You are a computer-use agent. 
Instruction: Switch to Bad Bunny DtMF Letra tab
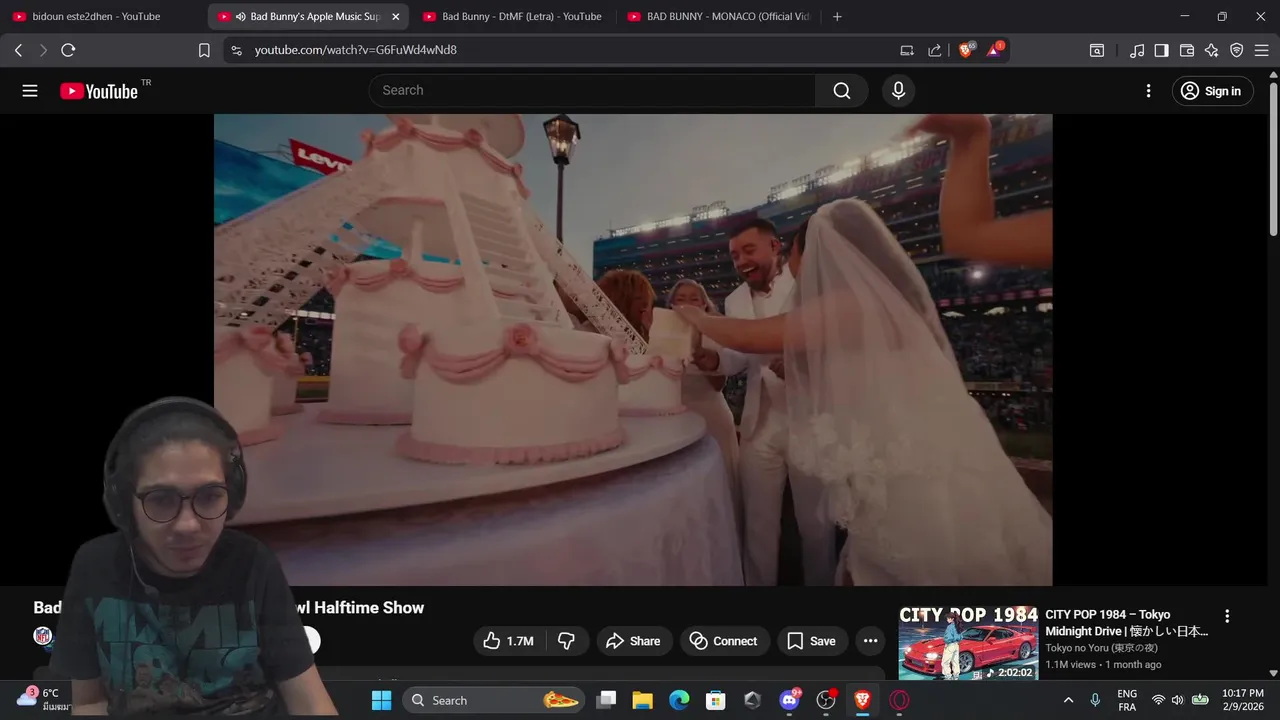click(512, 16)
